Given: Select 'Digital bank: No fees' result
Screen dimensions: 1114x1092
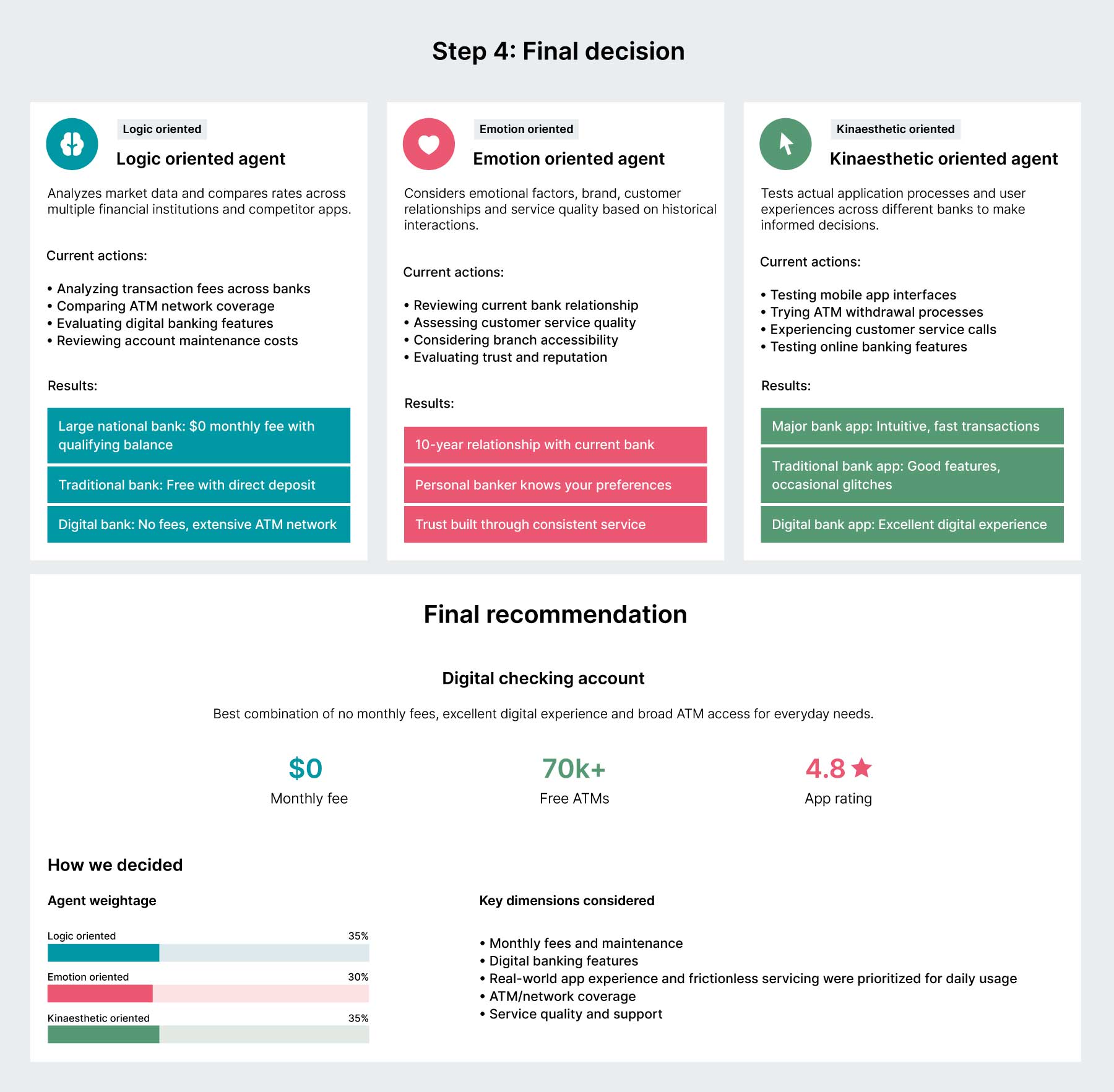Looking at the screenshot, I should pos(199,525).
